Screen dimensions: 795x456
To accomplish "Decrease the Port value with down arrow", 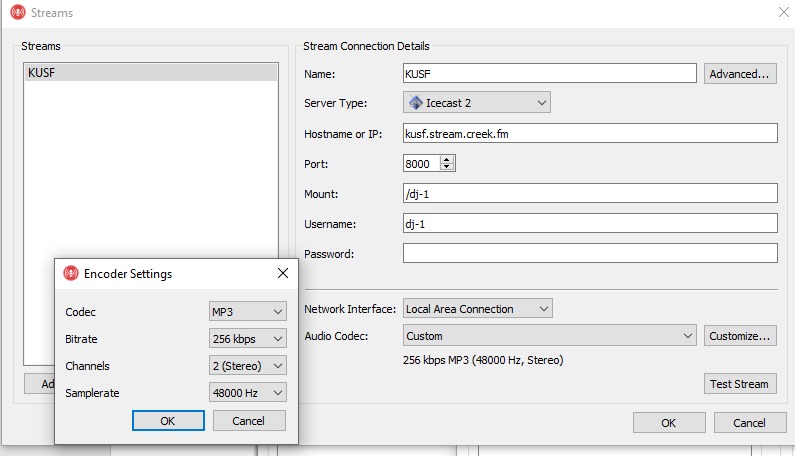I will point(447,167).
